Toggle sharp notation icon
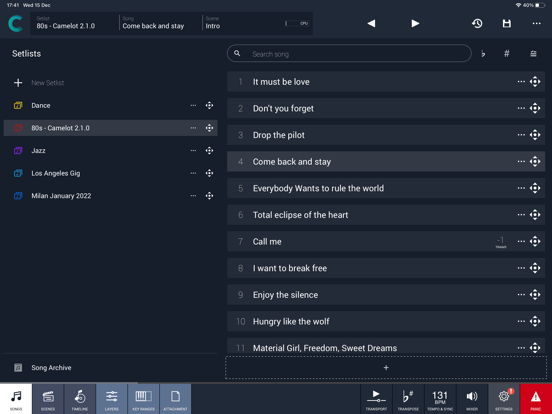 coord(507,54)
